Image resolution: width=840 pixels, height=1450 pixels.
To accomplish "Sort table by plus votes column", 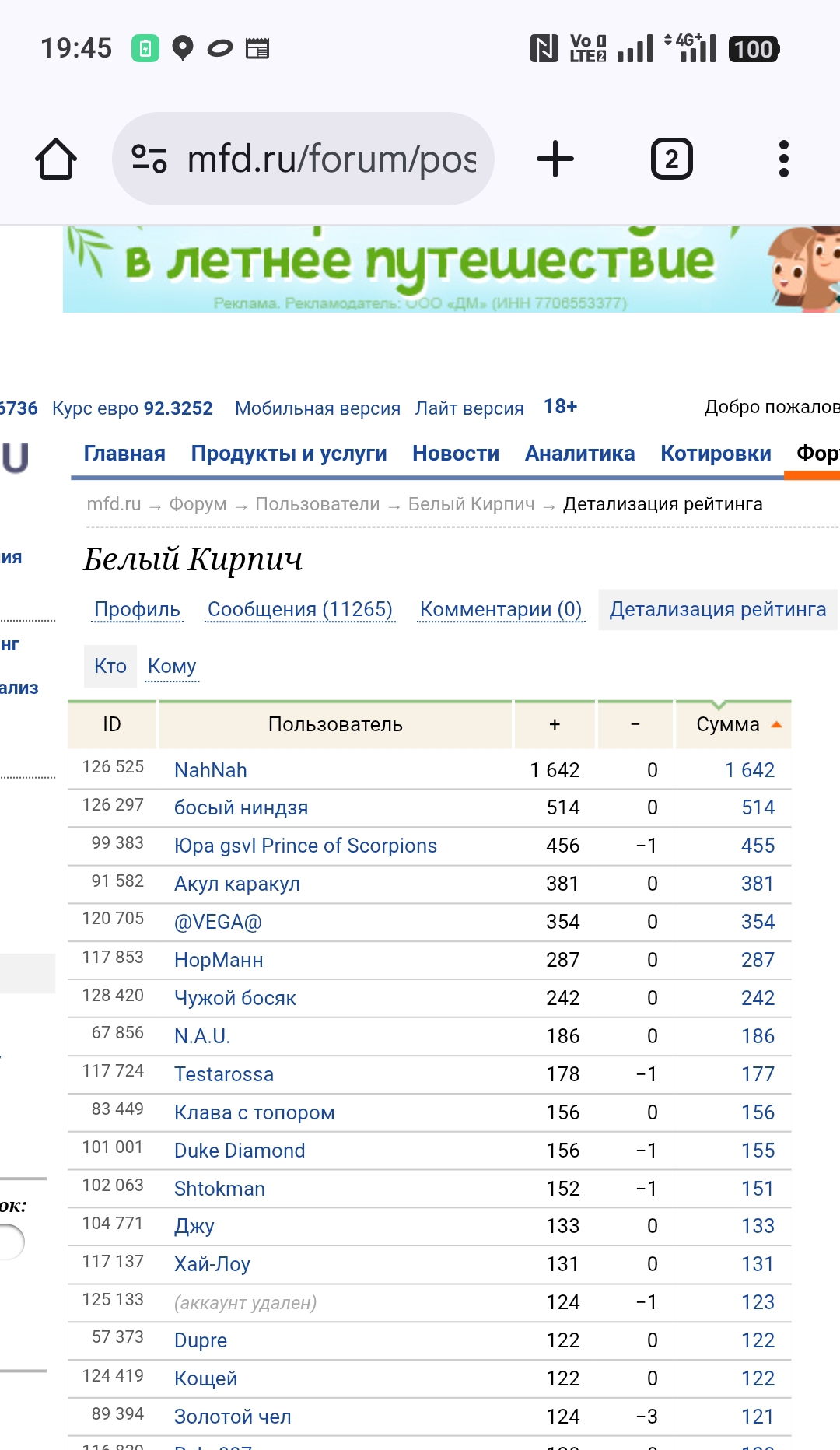I will (x=555, y=725).
